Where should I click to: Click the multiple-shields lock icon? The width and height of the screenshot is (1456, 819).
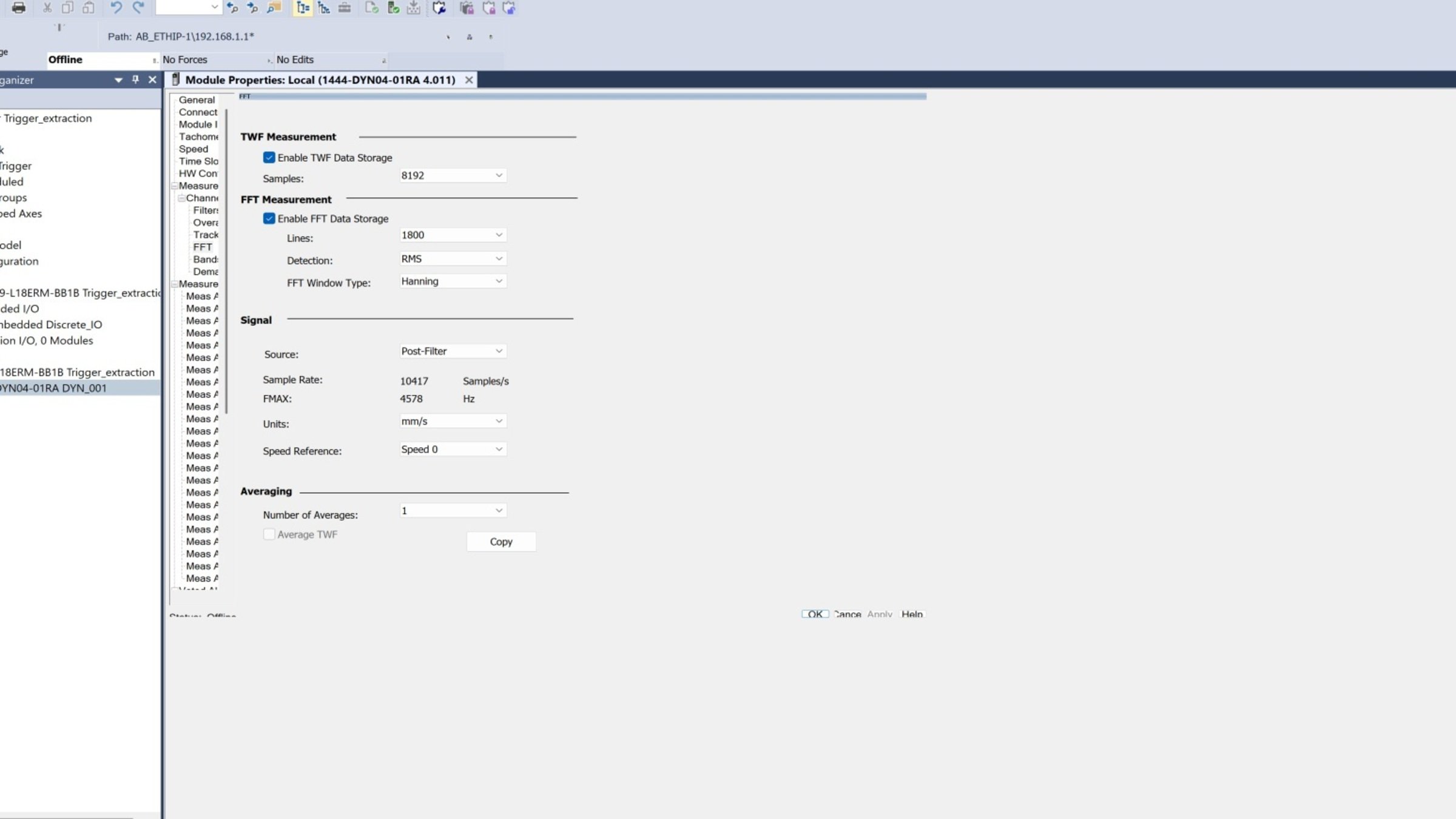pyautogui.click(x=467, y=8)
